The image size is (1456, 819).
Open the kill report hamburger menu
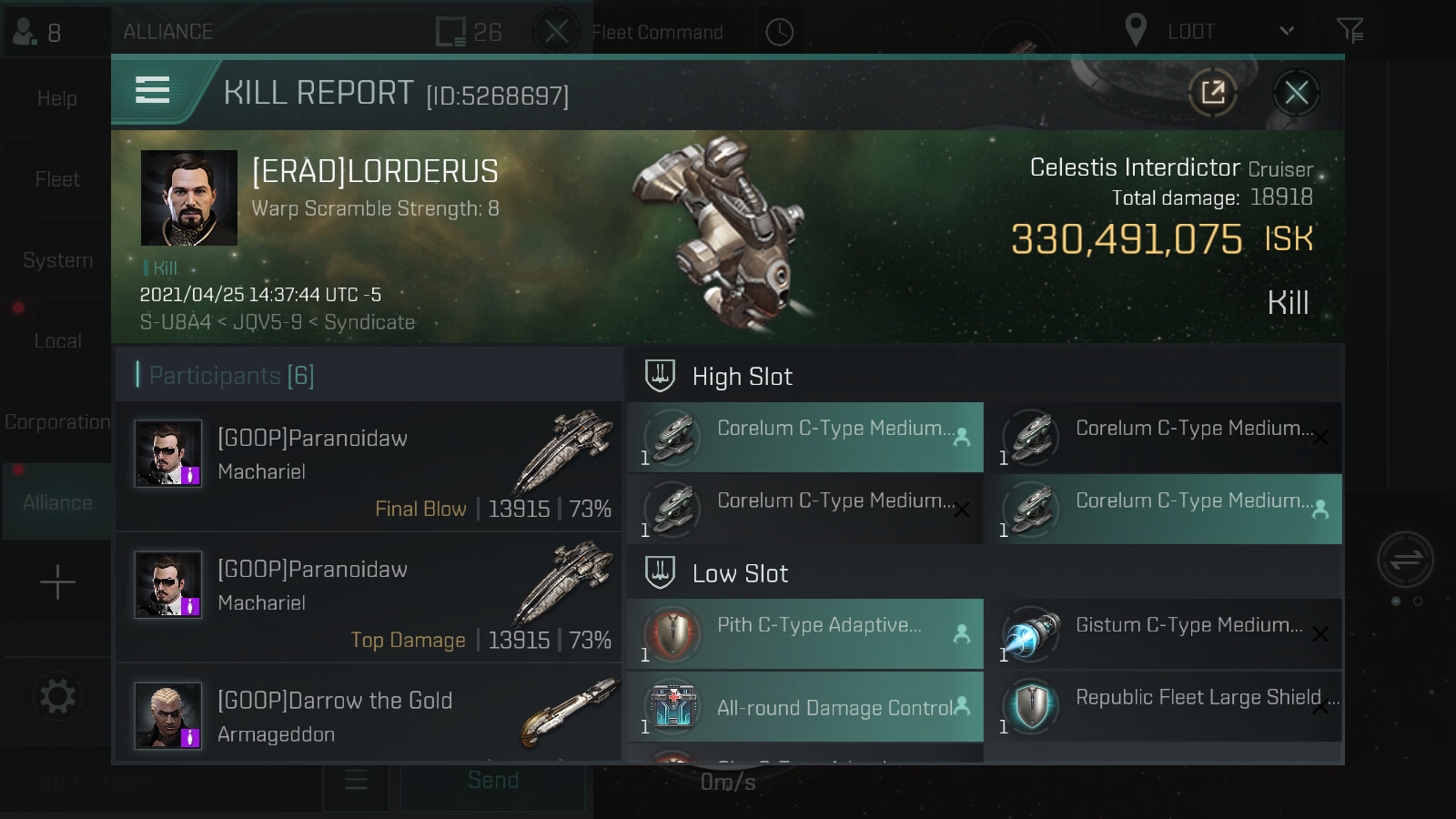tap(153, 90)
